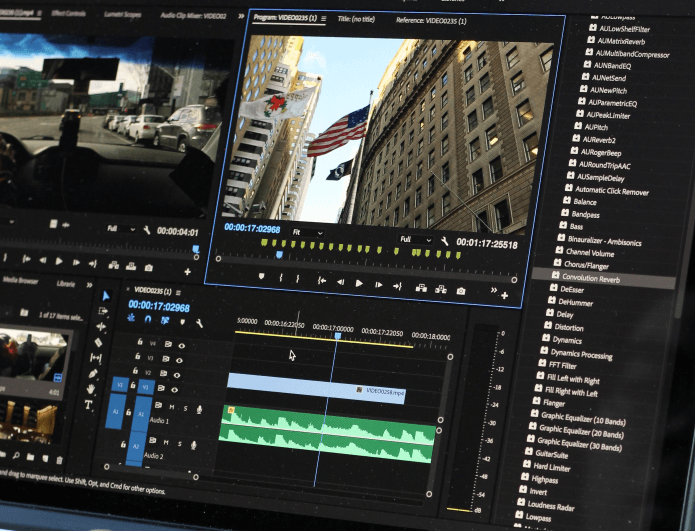Open Program panel hamburger menu
695x531 pixels.
(x=324, y=19)
